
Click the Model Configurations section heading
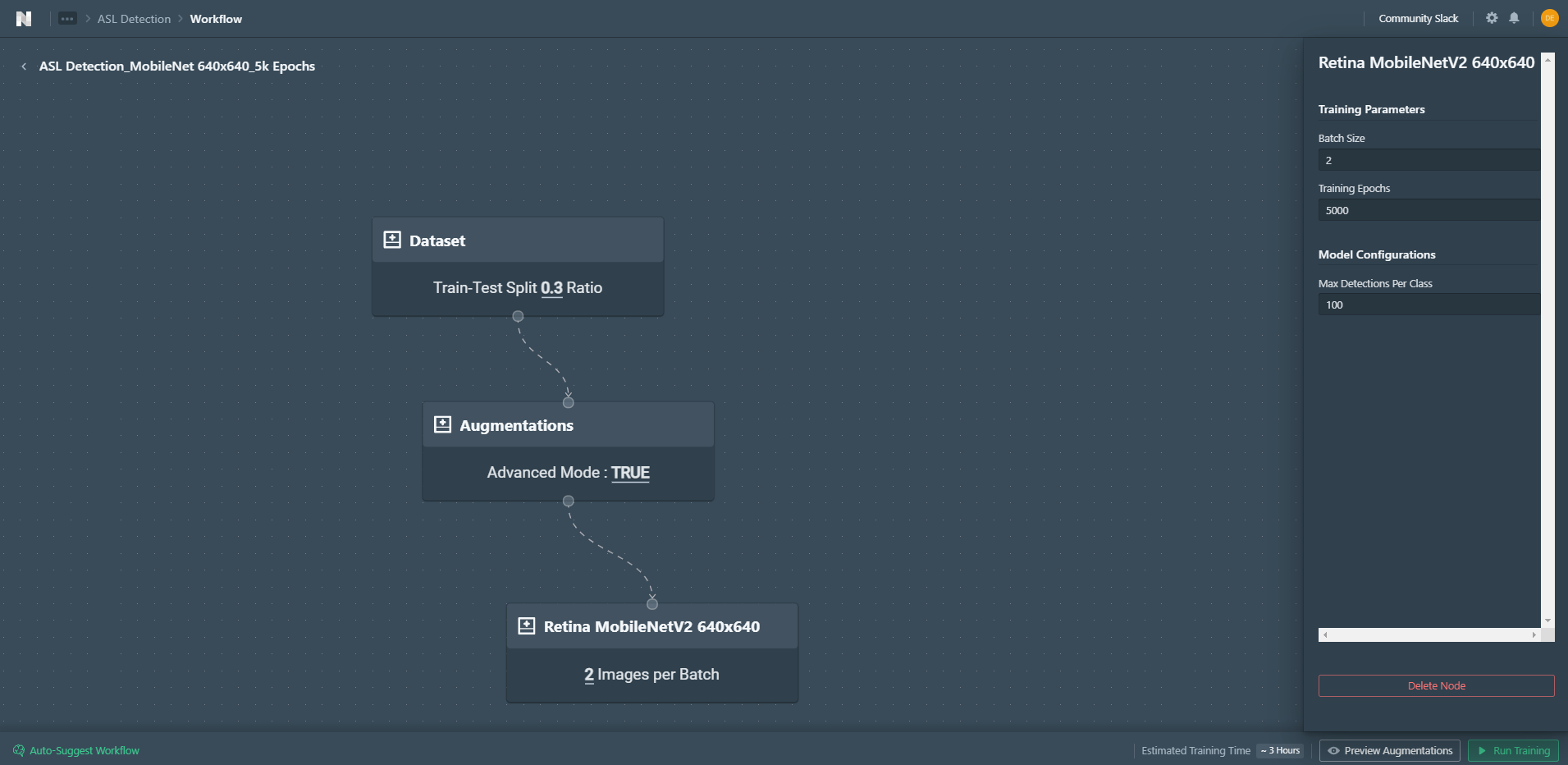pyautogui.click(x=1377, y=254)
